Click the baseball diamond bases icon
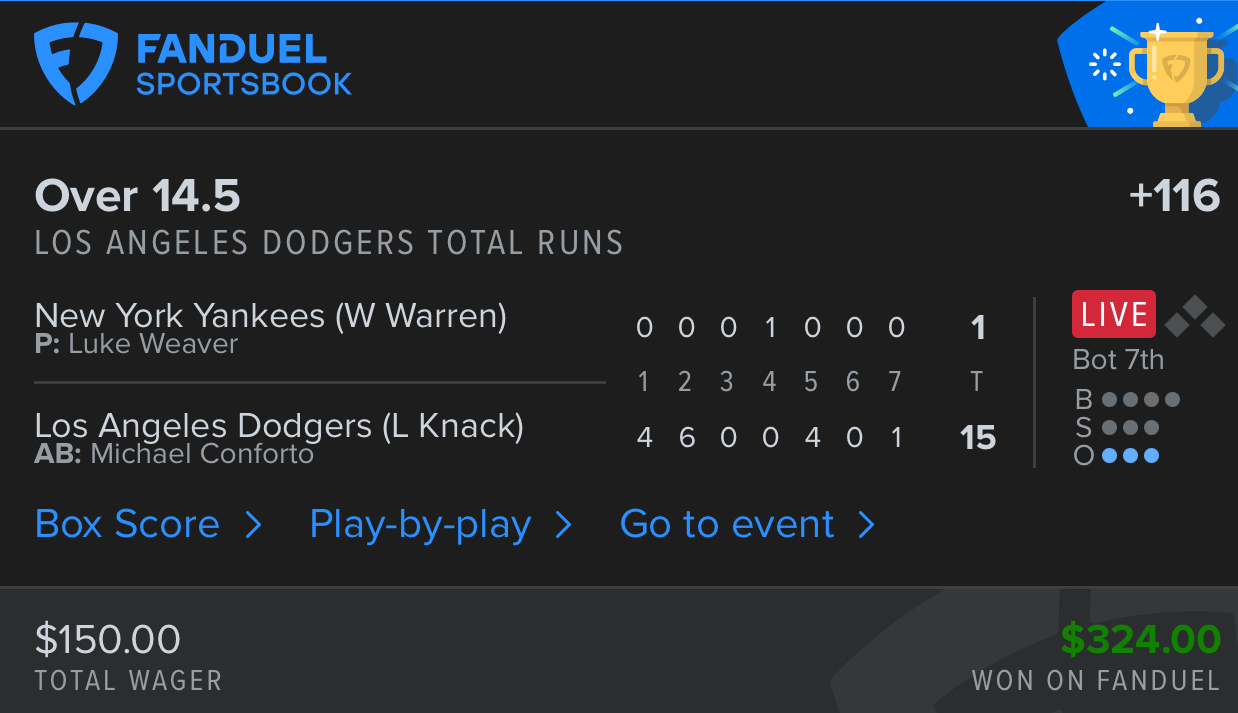Image resolution: width=1238 pixels, height=713 pixels. point(1194,316)
